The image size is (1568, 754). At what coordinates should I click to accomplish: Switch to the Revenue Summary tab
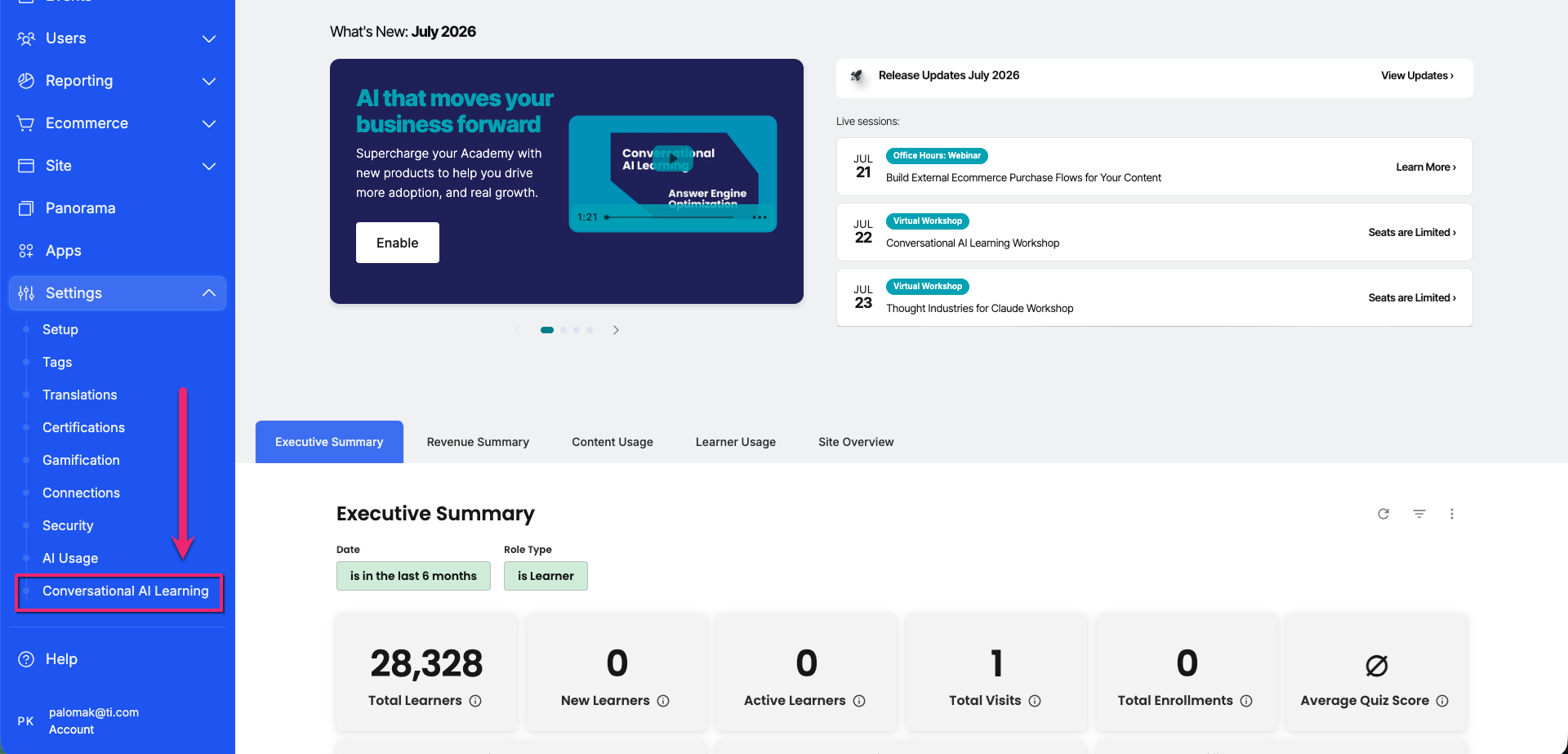[x=478, y=442]
